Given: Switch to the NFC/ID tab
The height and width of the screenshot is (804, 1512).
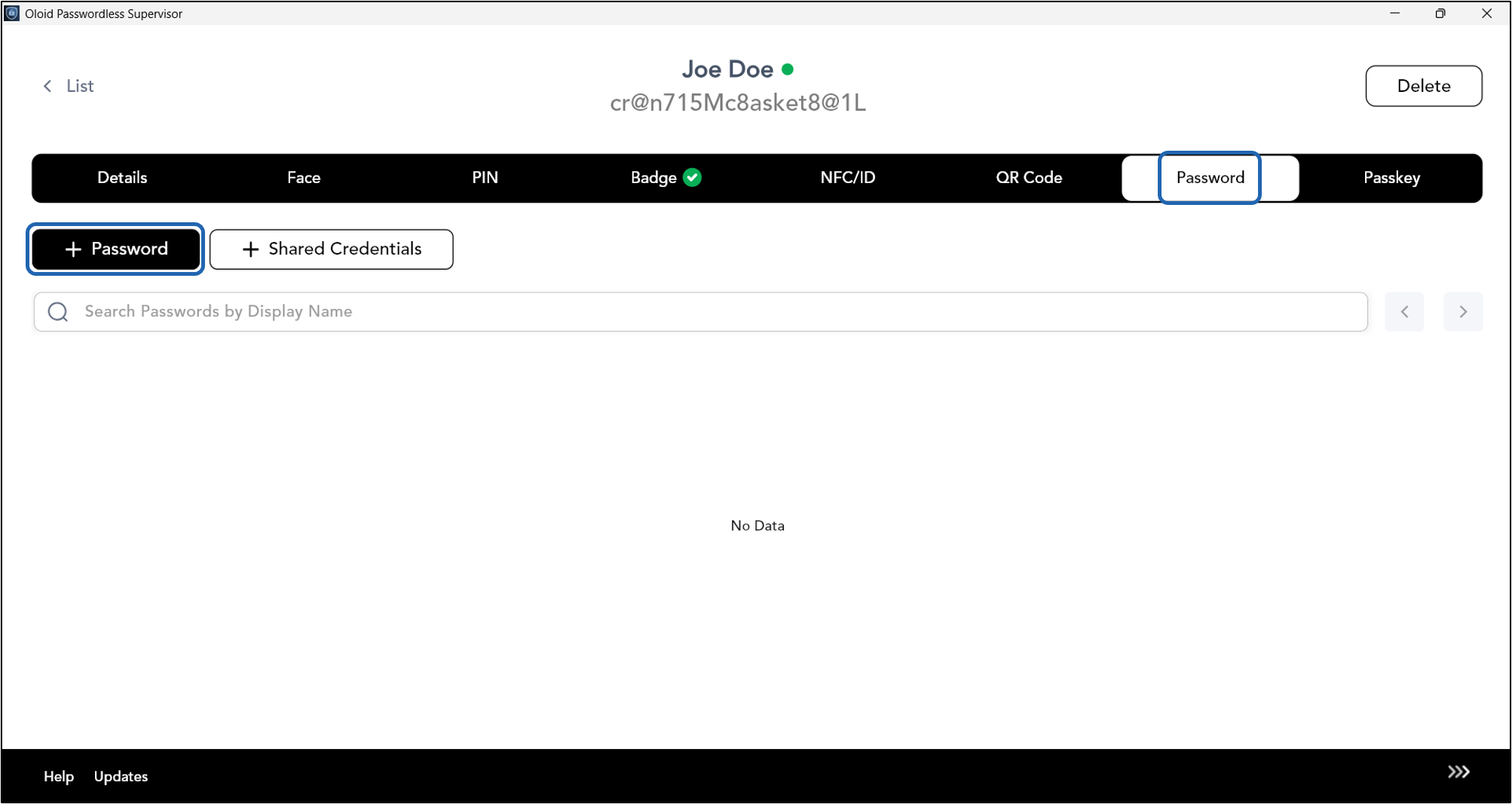Looking at the screenshot, I should coord(847,178).
